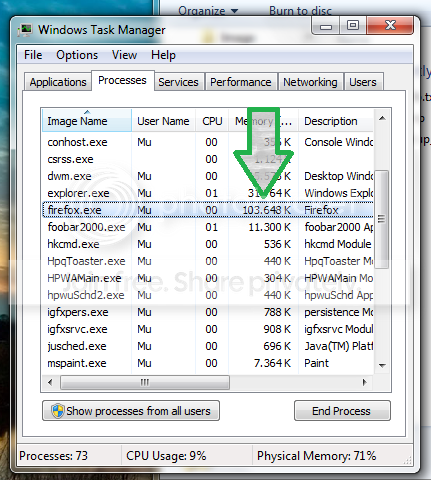Open the File menu

click(x=33, y=55)
